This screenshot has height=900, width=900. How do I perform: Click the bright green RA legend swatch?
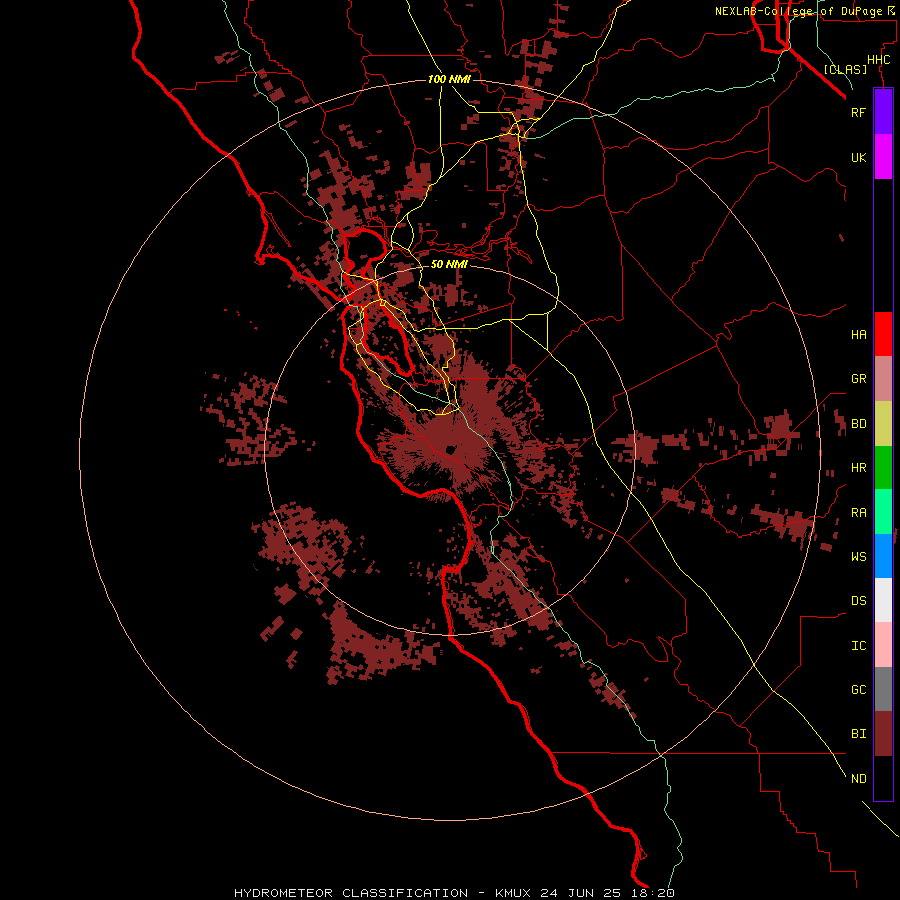pyautogui.click(x=883, y=512)
